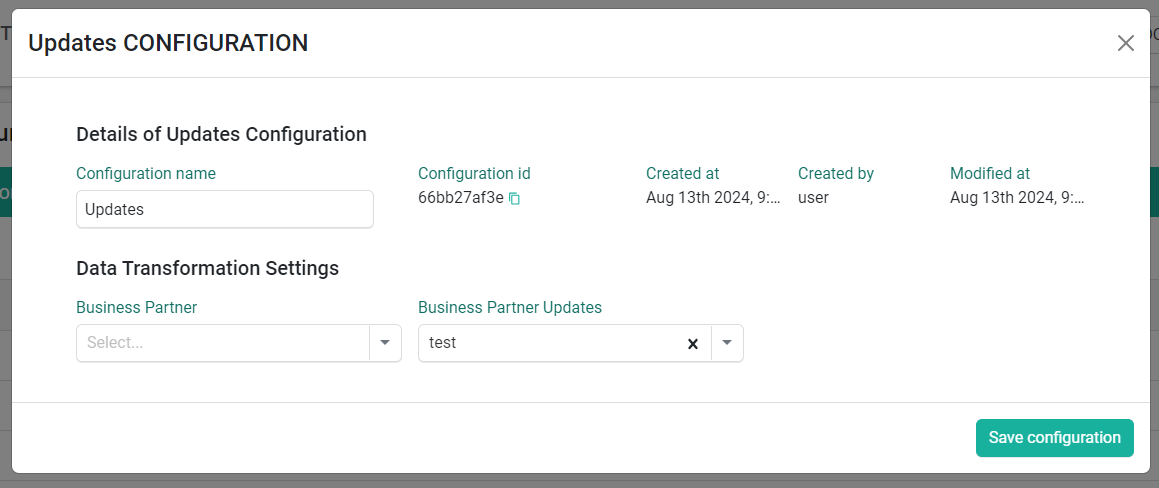Click the 'Updates CONFIGURATION' dialog title
The width and height of the screenshot is (1159, 488).
coord(168,43)
